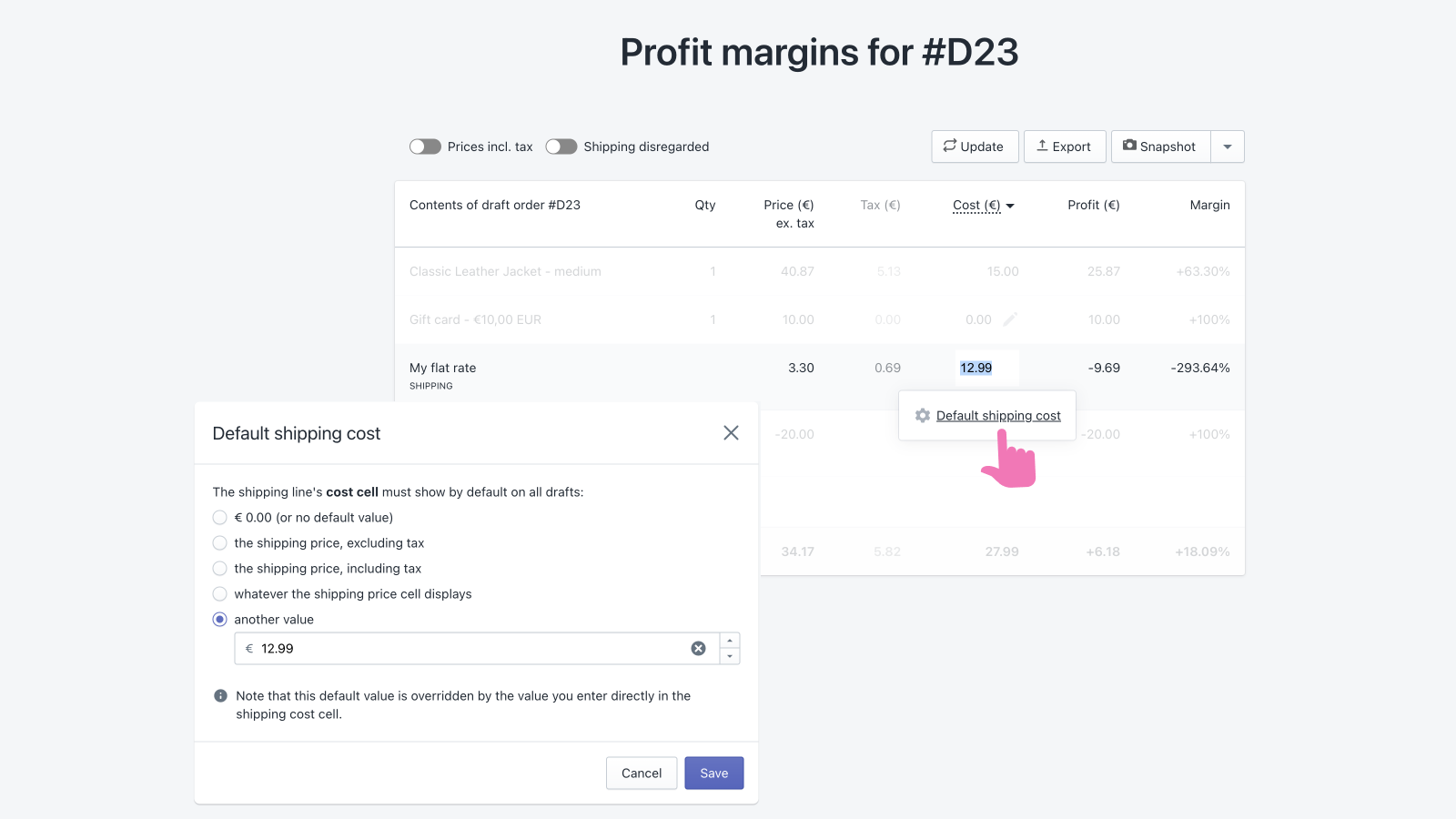Clear the shipping cost value field
The image size is (1456, 819).
click(698, 649)
